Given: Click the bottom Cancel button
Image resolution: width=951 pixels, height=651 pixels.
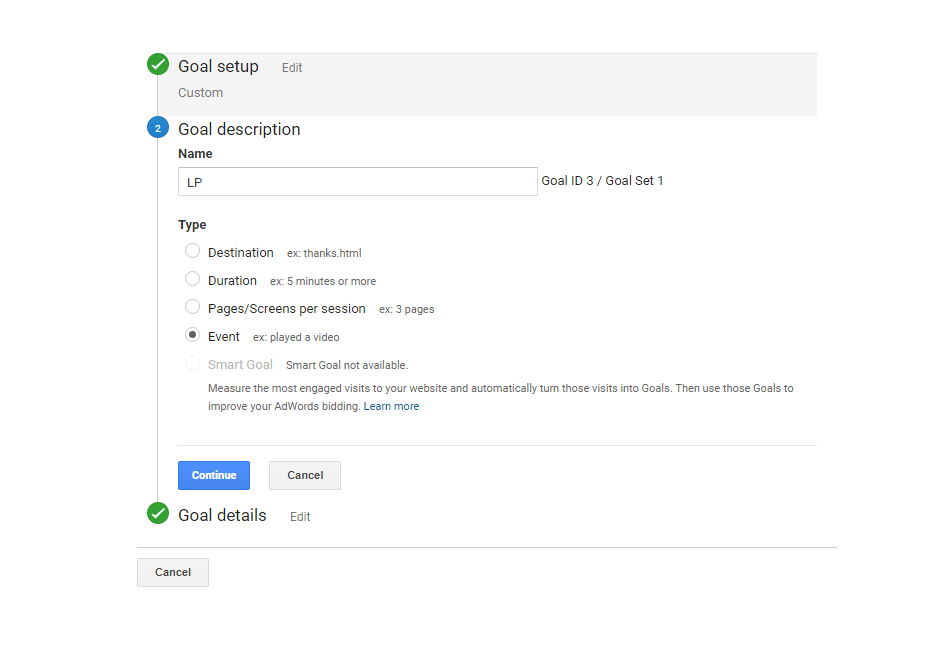Looking at the screenshot, I should [173, 573].
